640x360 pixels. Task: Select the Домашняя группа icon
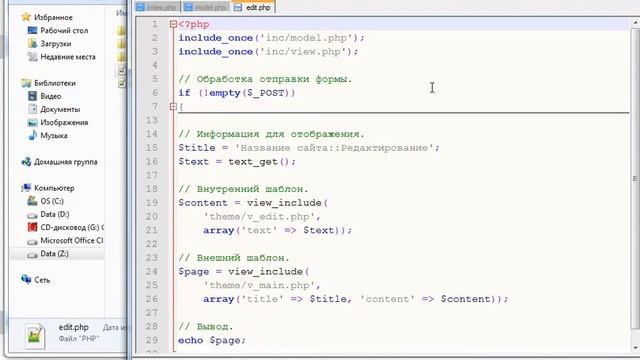26,162
